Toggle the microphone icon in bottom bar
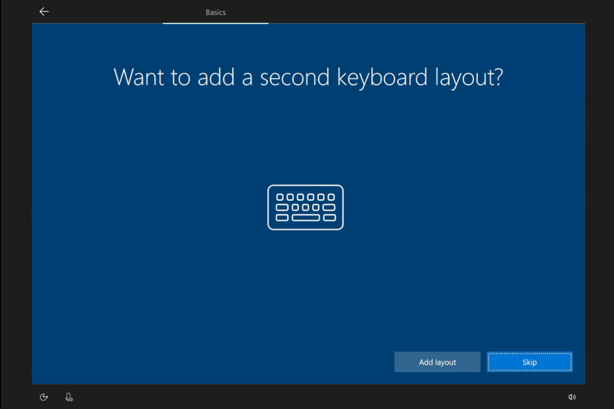The height and width of the screenshot is (410, 614). [x=69, y=397]
